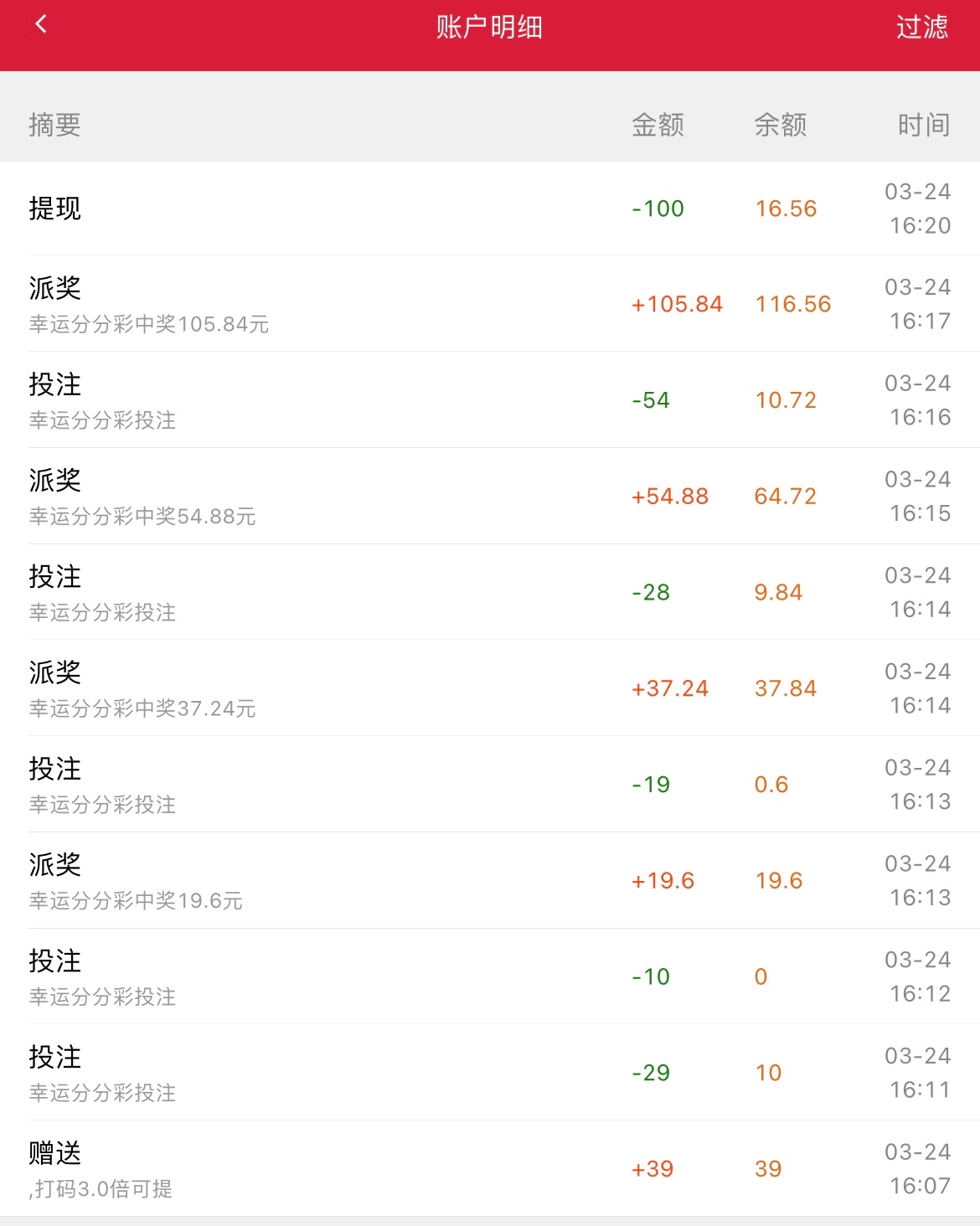Screen dimensions: 980x1226
Task: Tap the 投注 -54 transaction entry
Action: (490, 400)
